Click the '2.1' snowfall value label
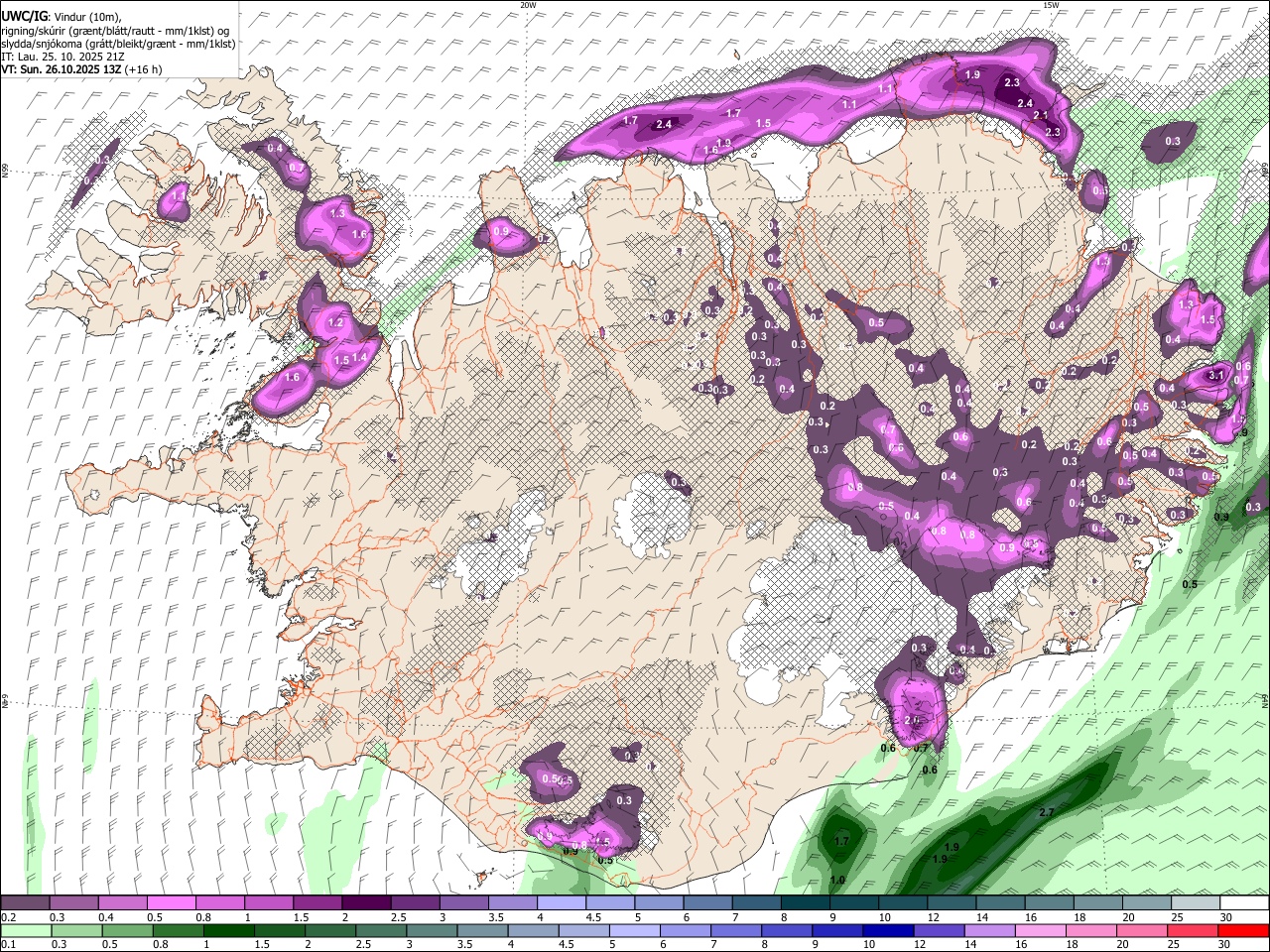 [x=1041, y=116]
